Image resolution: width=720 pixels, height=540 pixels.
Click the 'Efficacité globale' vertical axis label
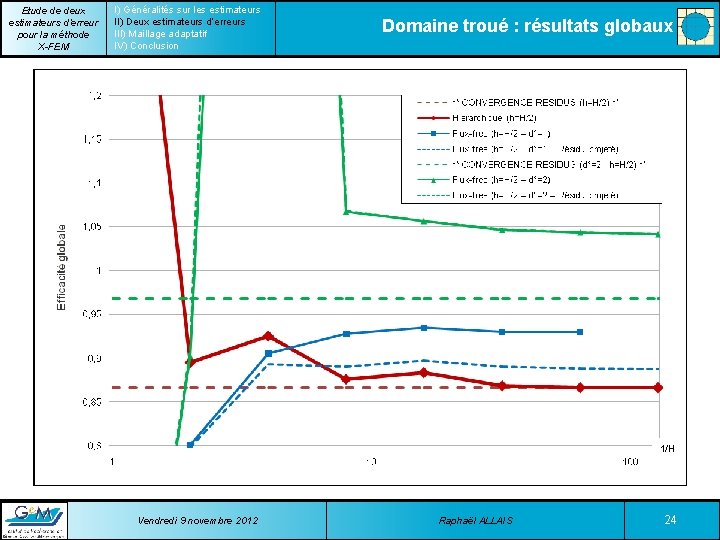62,267
